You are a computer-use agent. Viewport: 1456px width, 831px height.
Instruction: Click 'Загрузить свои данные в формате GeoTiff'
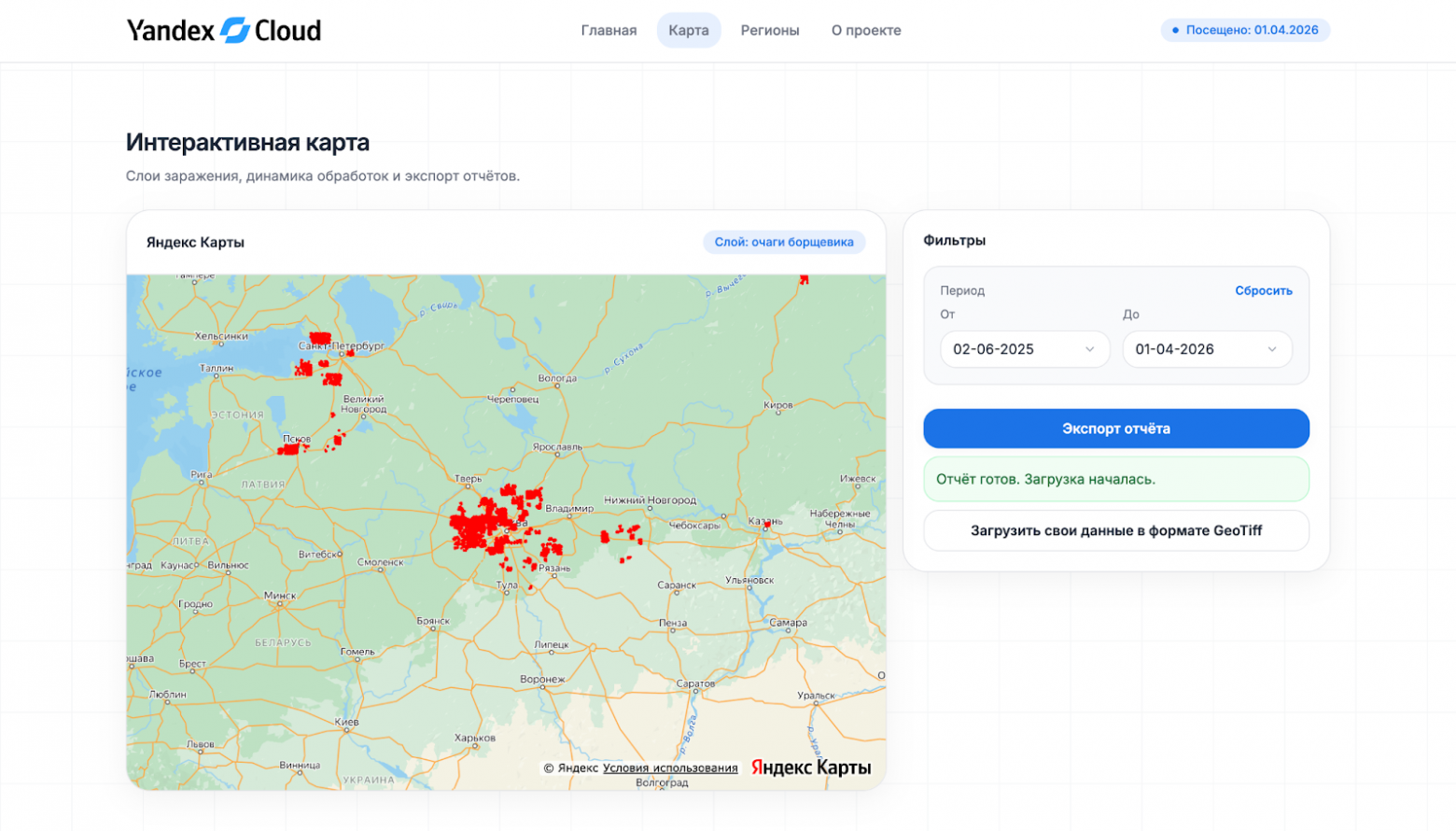[1116, 530]
